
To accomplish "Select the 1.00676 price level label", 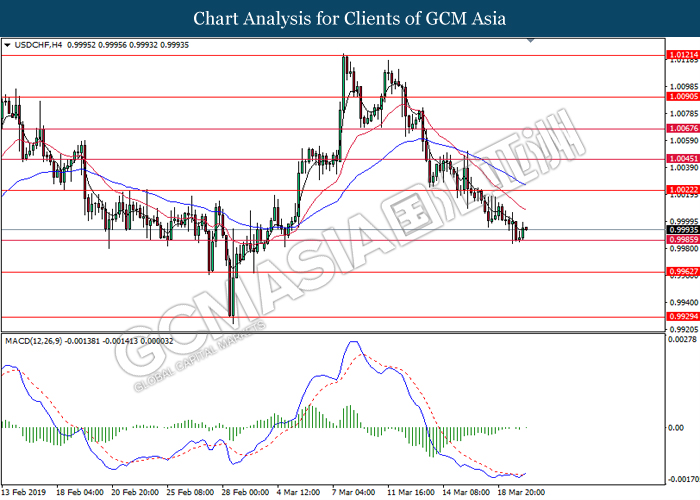I will pos(683,129).
